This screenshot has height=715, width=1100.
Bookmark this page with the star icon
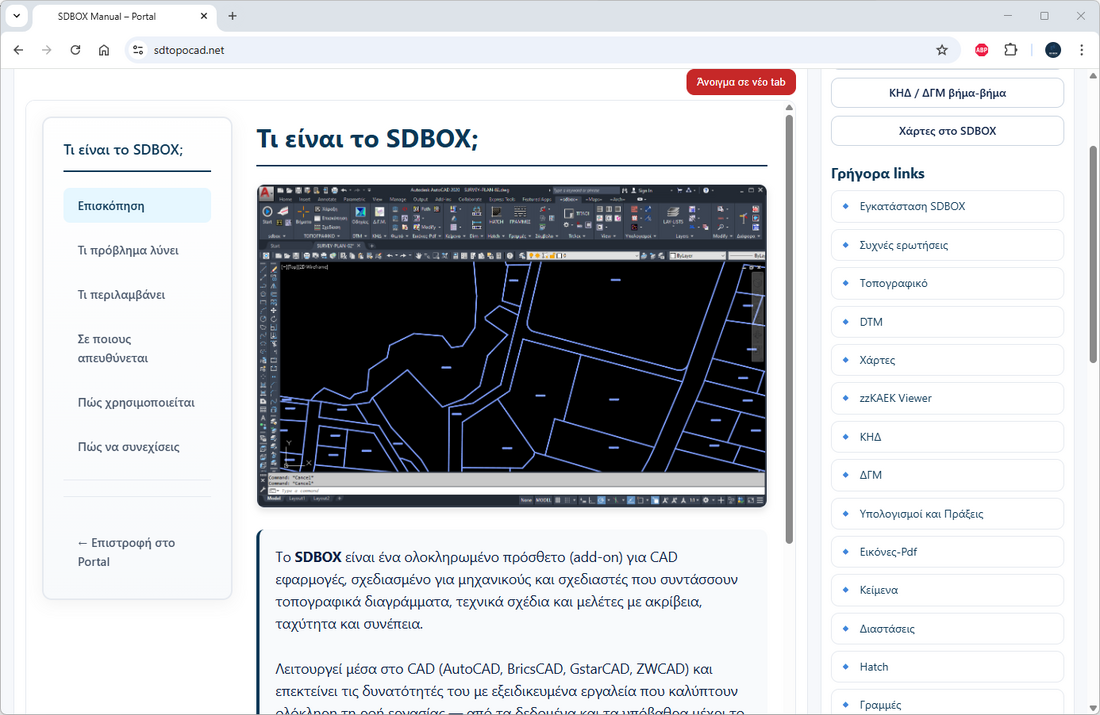[941, 50]
